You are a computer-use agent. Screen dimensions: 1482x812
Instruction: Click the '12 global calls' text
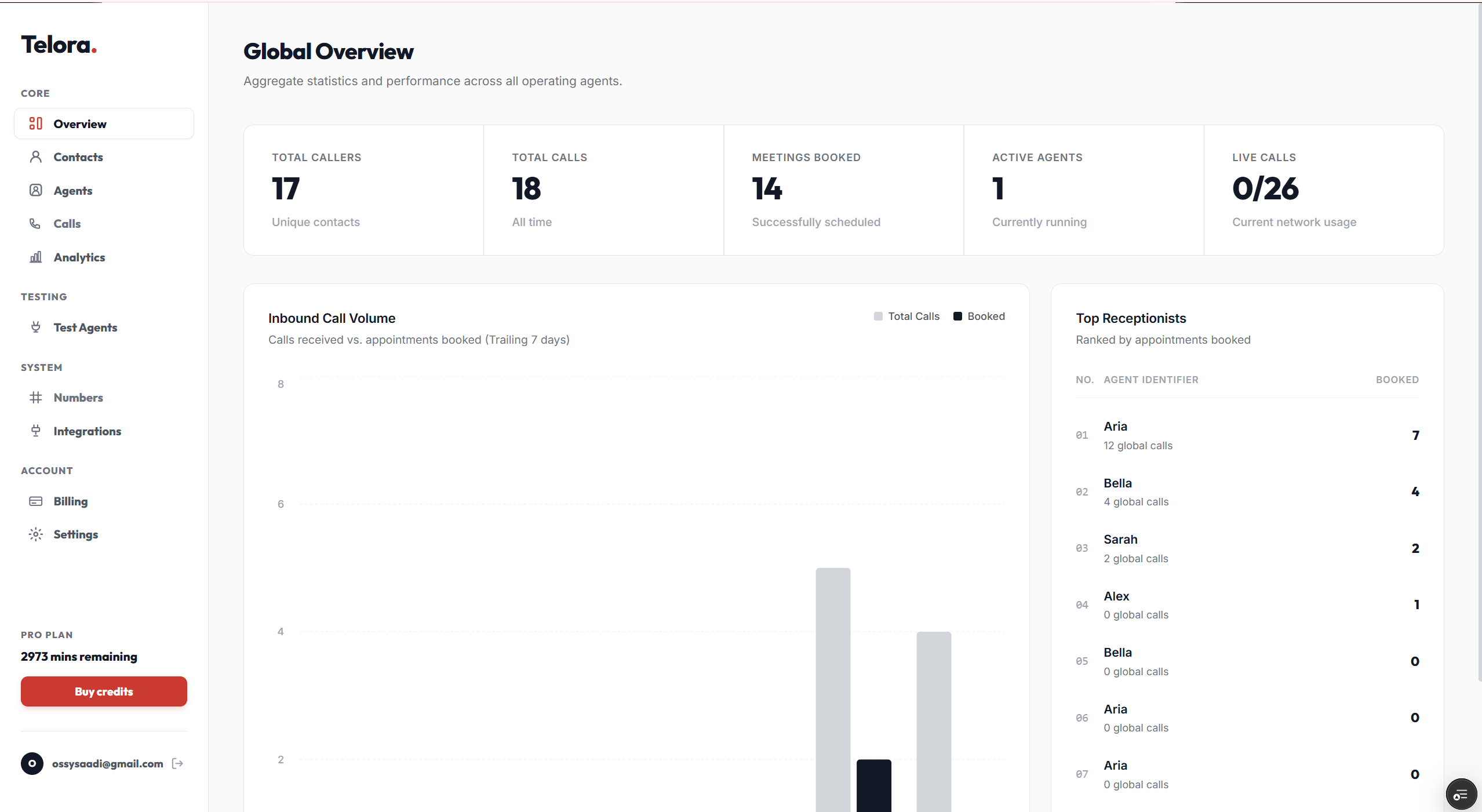pyautogui.click(x=1138, y=446)
